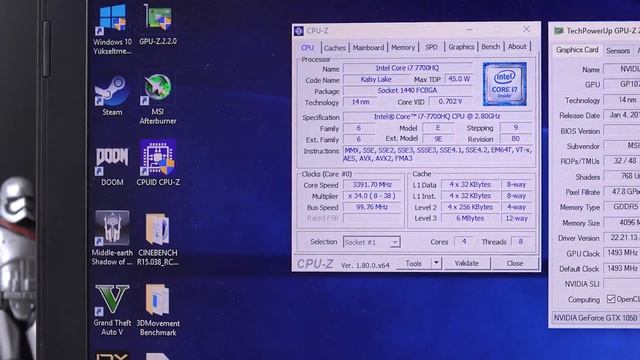Click the Tools button in CPU-Z
The width and height of the screenshot is (640, 360).
tap(413, 264)
